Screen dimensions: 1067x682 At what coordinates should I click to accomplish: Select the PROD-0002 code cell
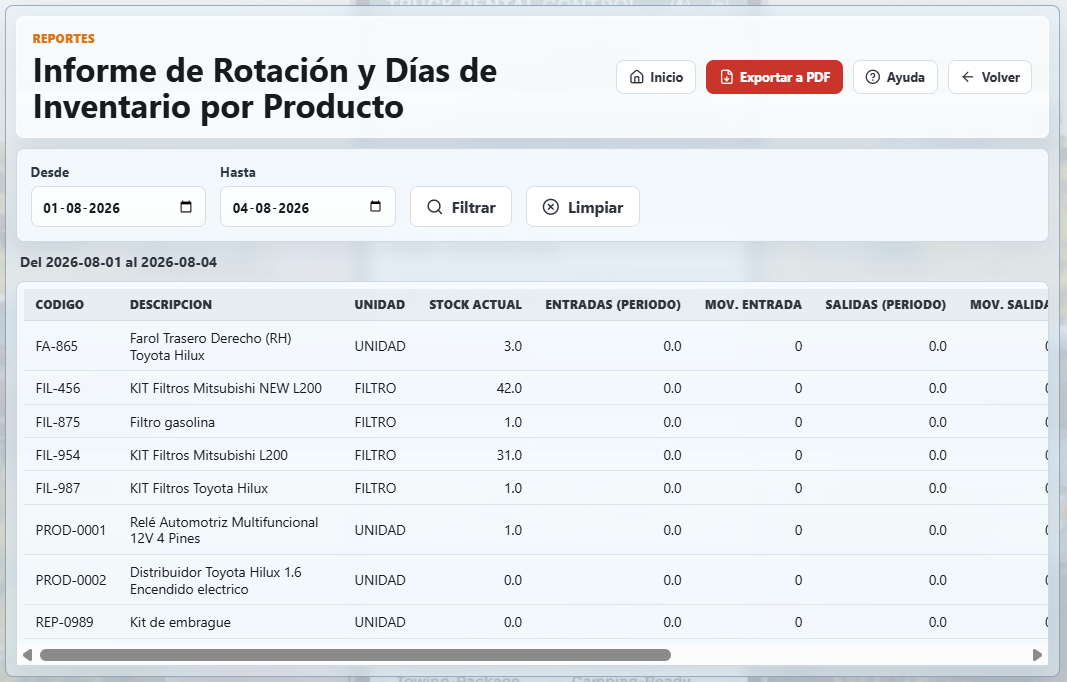point(71,580)
